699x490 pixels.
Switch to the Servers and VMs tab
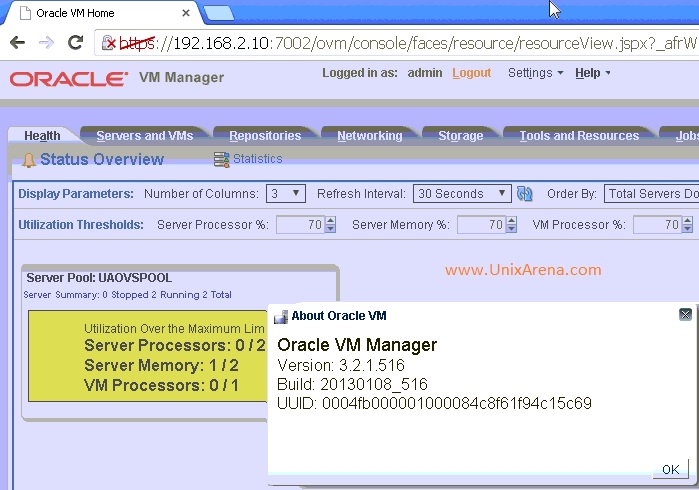(x=144, y=136)
